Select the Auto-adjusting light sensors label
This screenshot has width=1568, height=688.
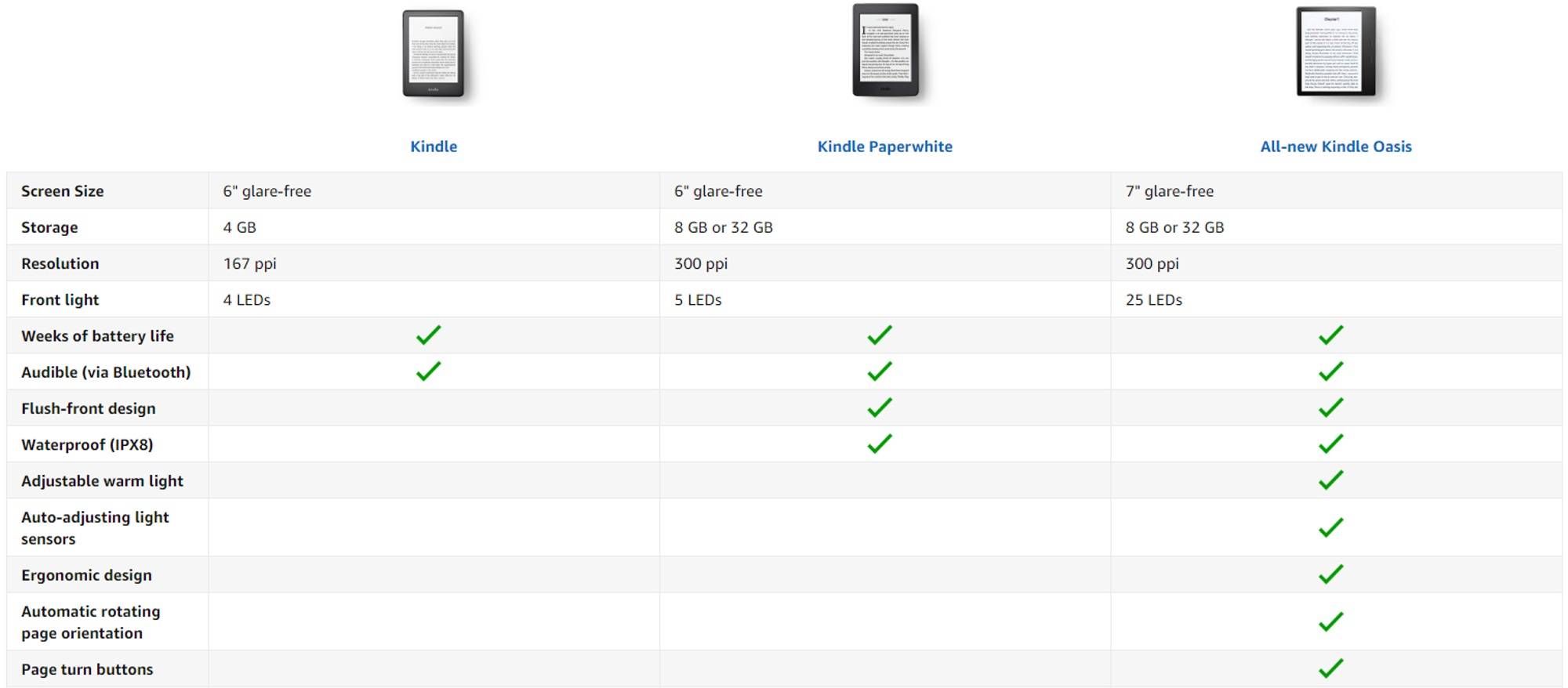coord(95,528)
